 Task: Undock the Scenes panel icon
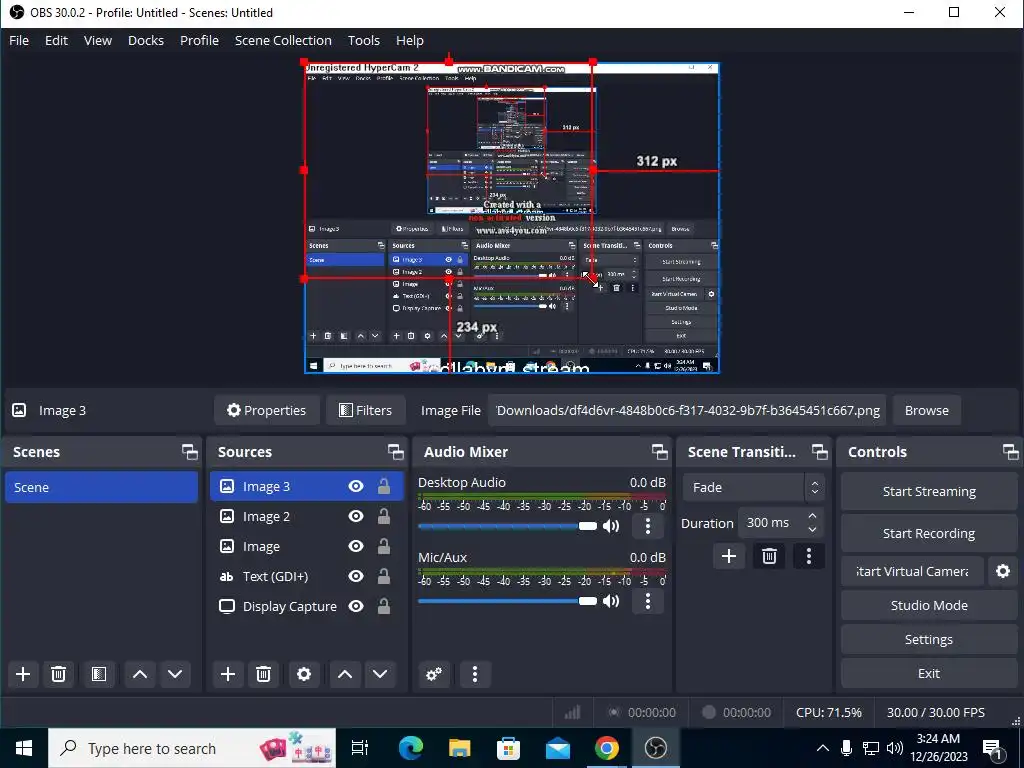tap(189, 452)
